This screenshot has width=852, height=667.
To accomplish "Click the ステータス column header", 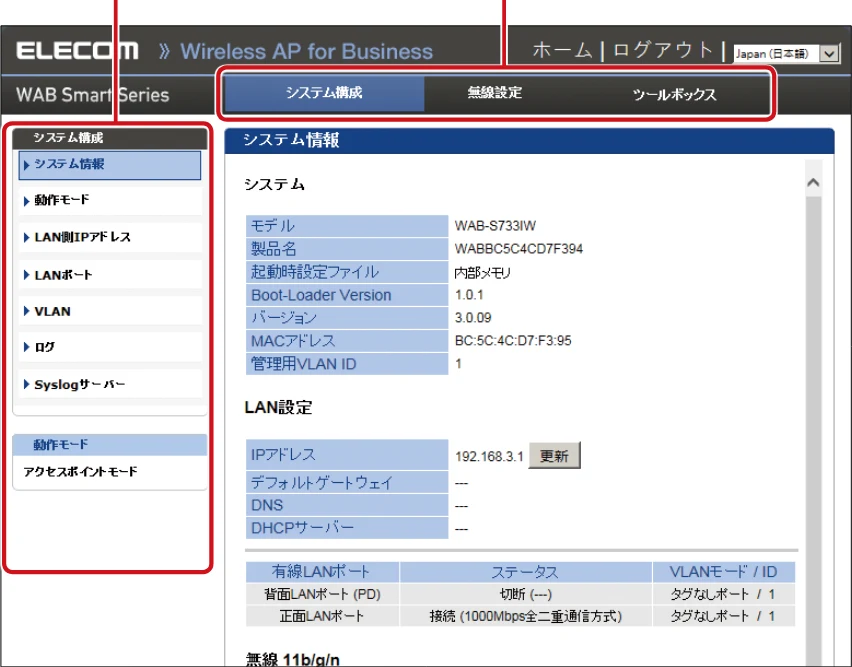I will pos(525,572).
